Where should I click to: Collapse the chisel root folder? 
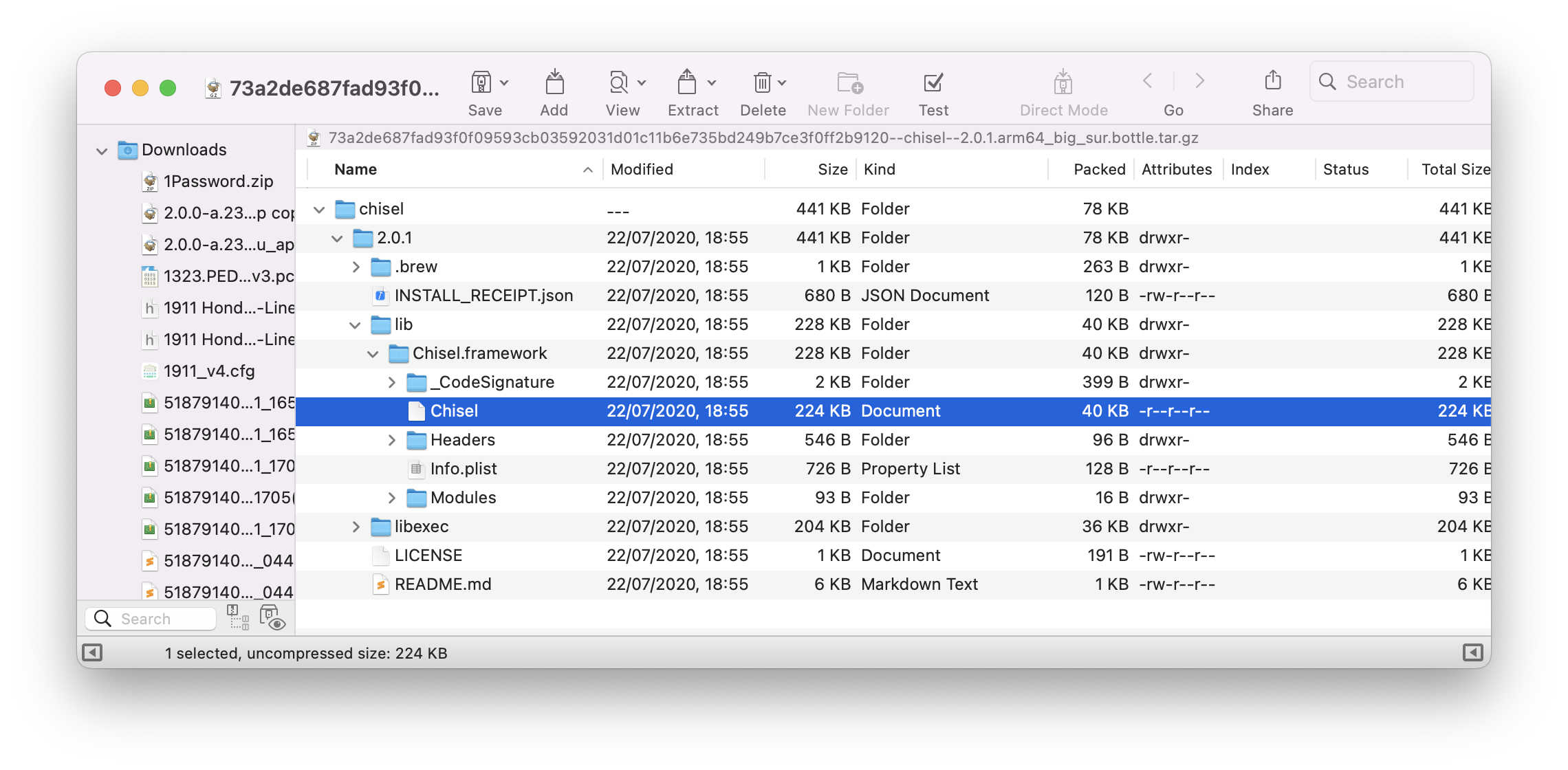(319, 209)
